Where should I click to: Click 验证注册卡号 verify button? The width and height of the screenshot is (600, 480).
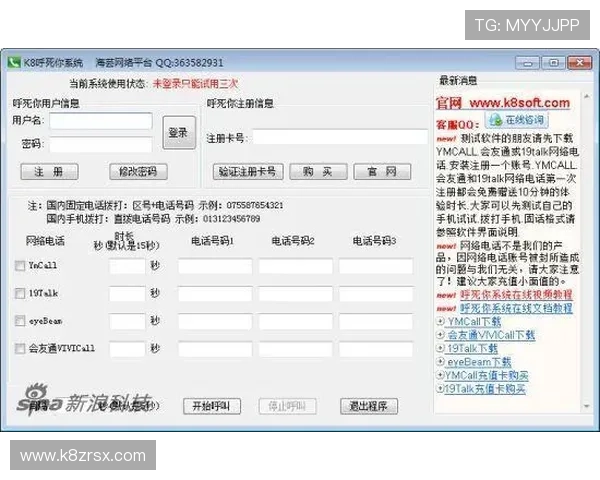point(248,171)
